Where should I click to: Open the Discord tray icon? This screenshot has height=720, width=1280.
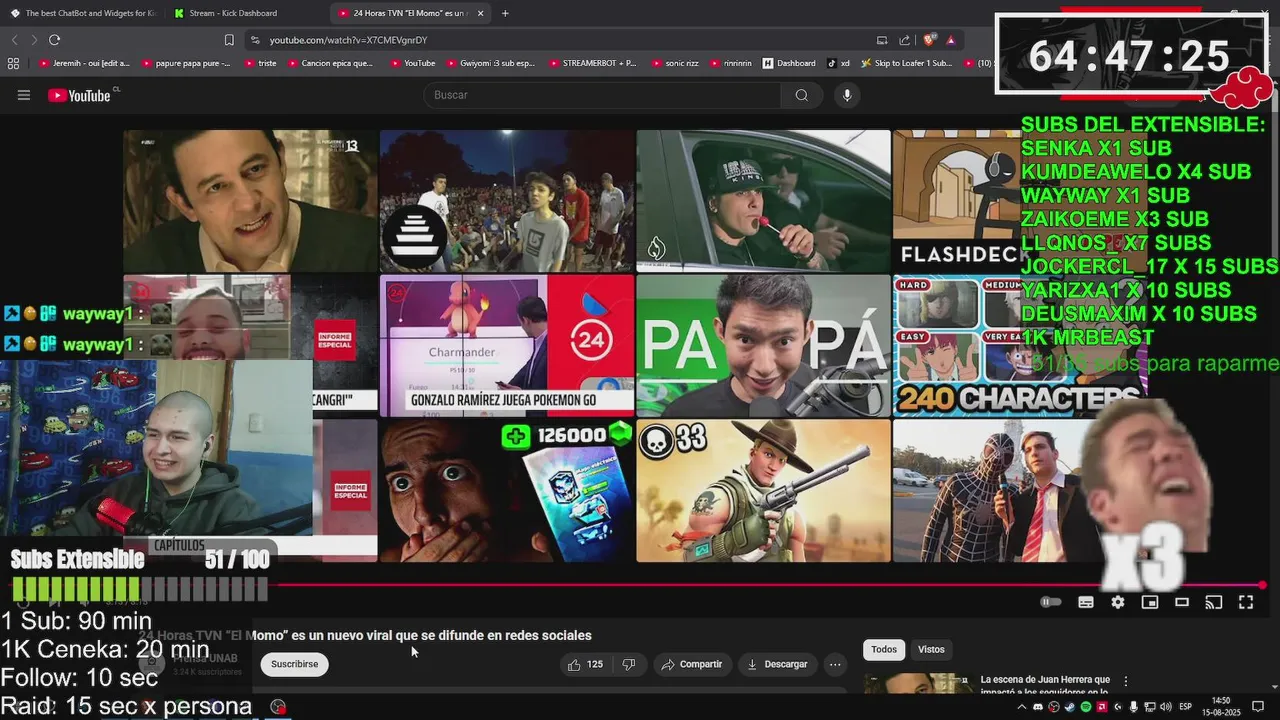(1038, 707)
